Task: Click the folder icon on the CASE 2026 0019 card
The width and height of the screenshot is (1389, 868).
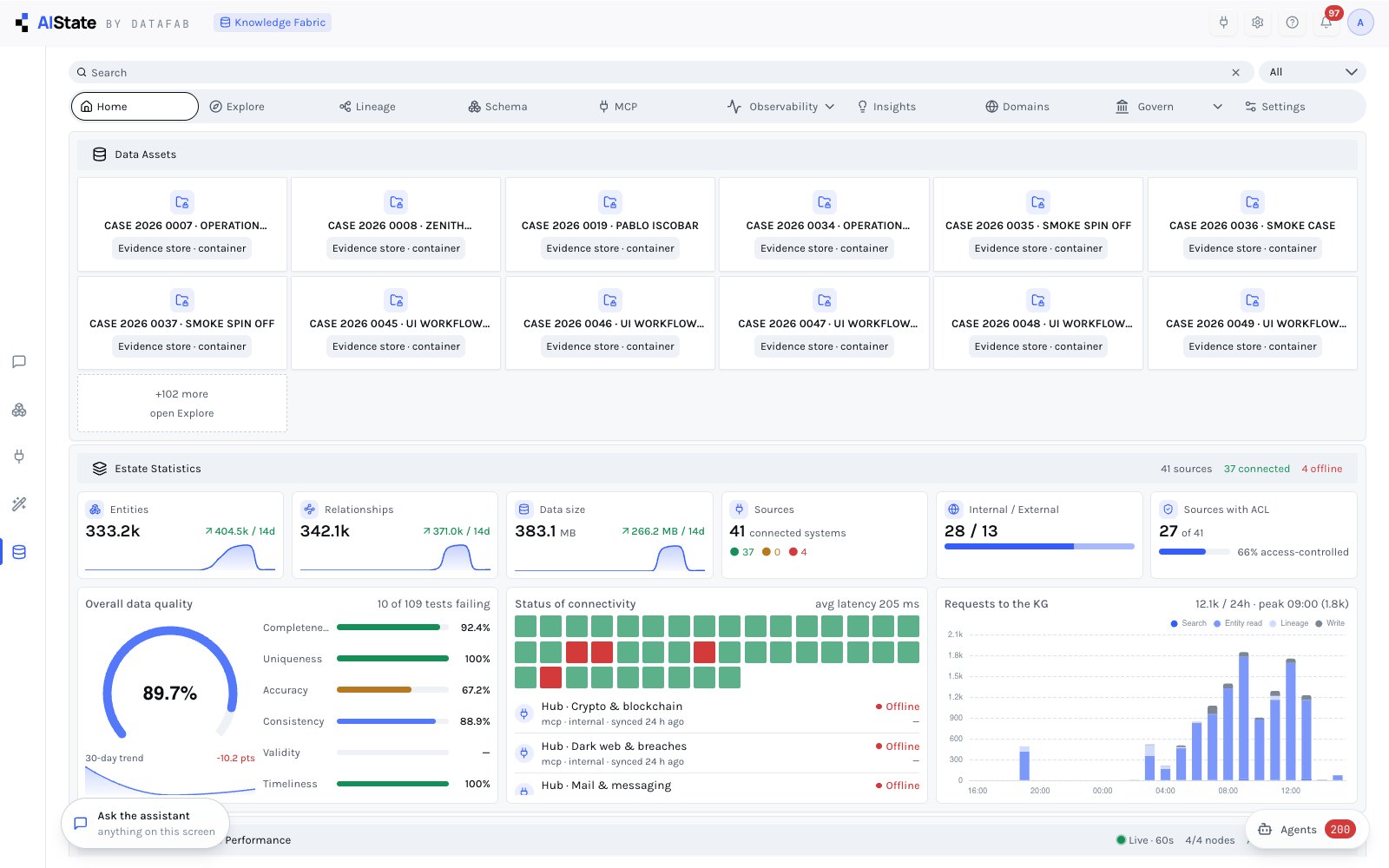Action: coord(610,202)
